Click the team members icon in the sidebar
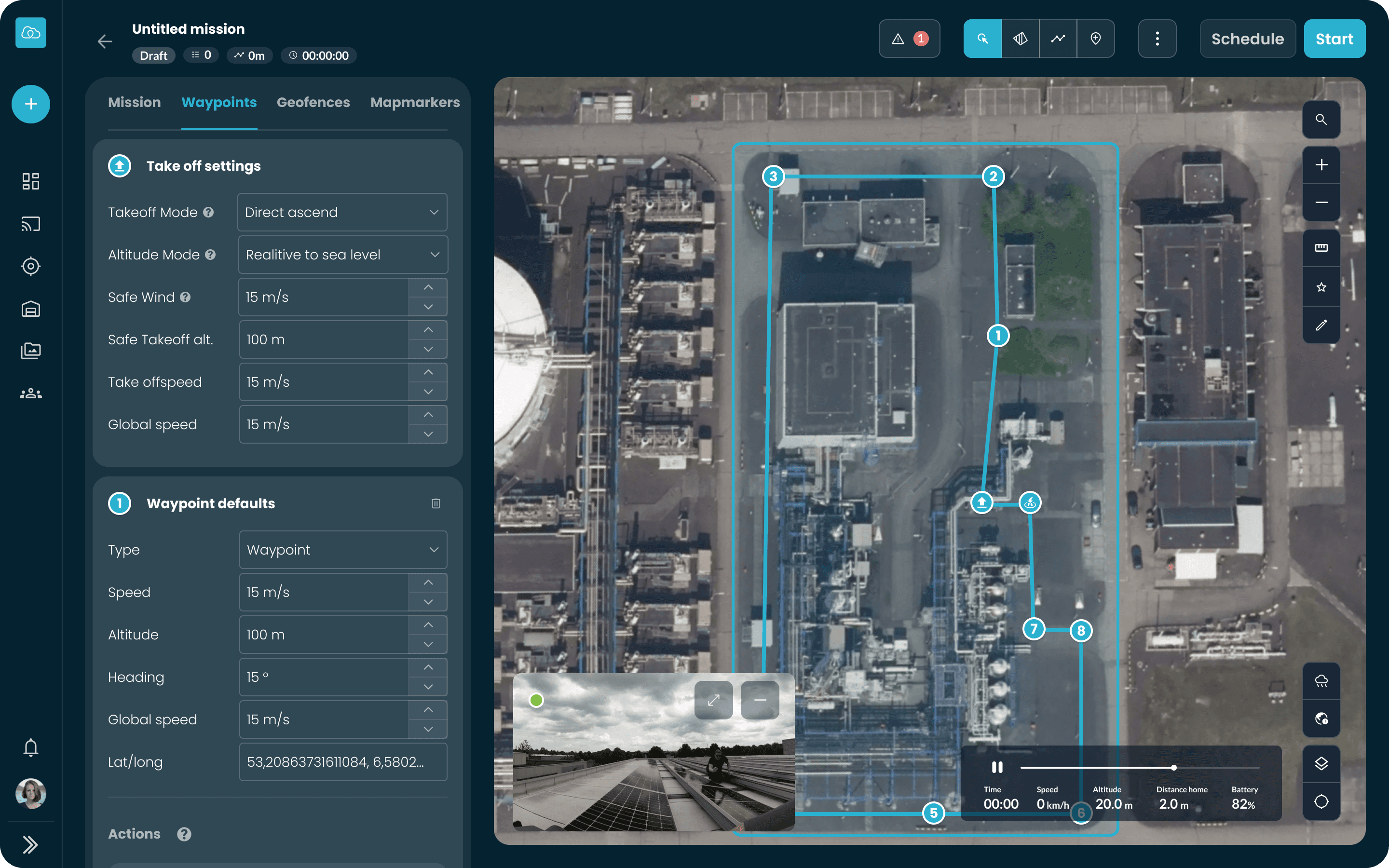1389x868 pixels. click(x=30, y=393)
